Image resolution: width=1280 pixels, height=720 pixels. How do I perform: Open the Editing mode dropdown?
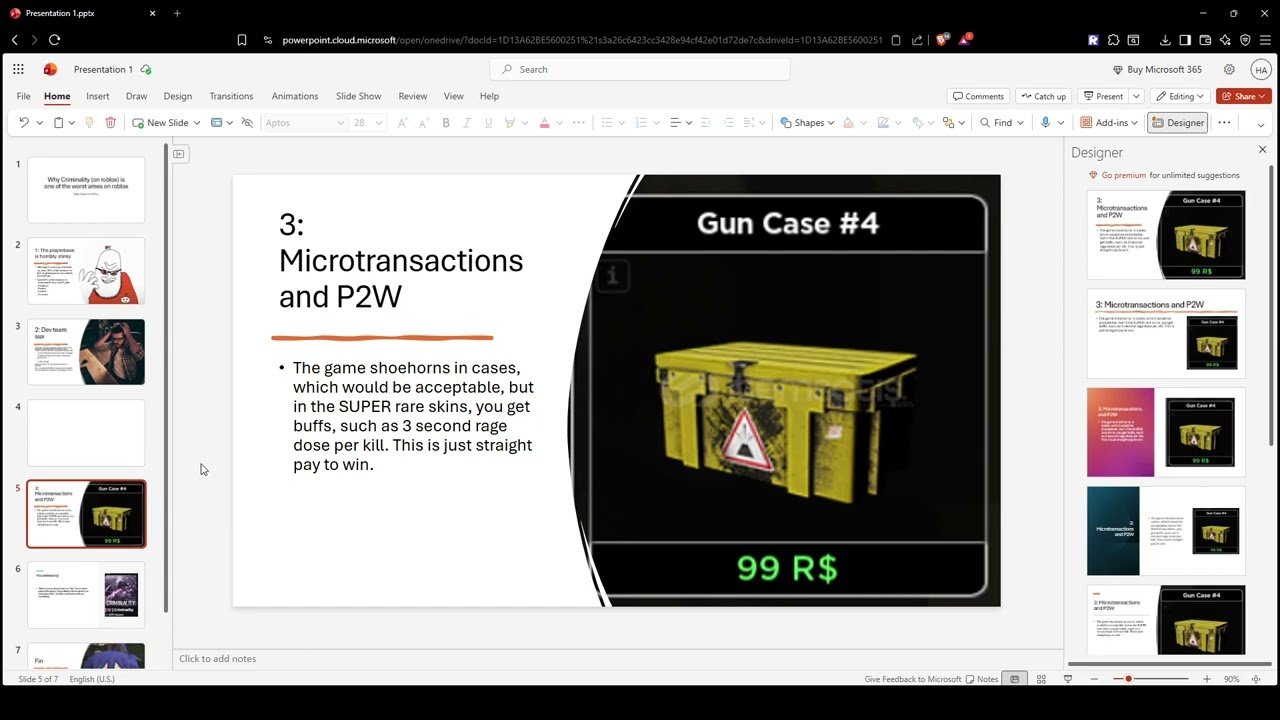[x=1181, y=96]
